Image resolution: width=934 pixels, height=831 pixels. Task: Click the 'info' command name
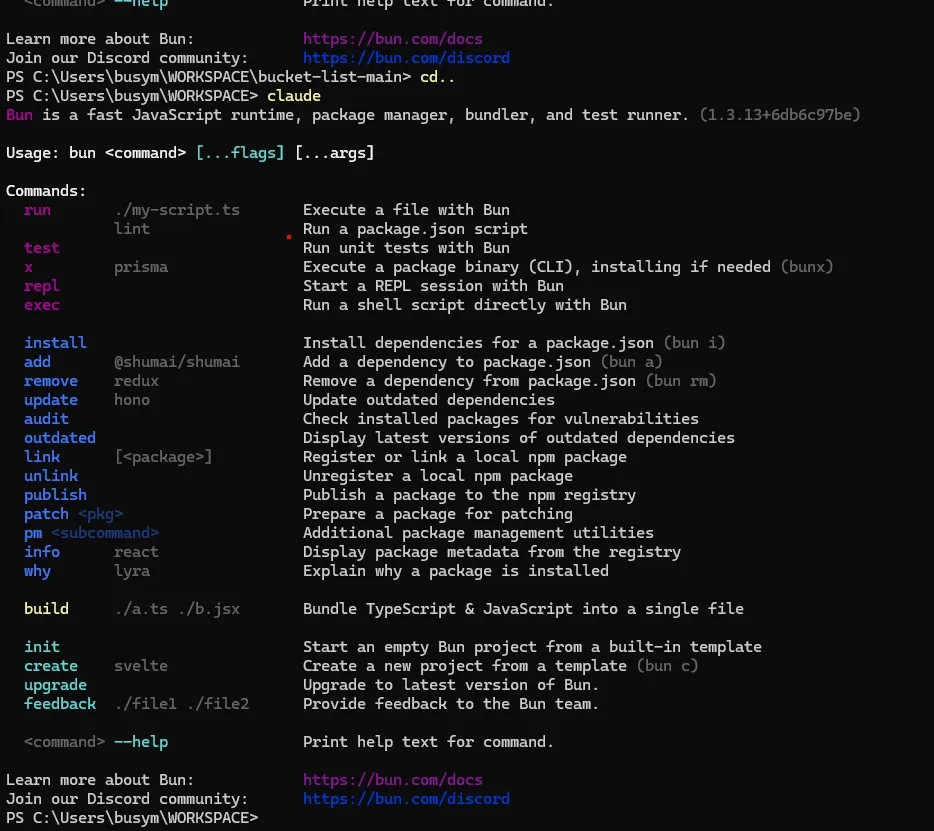coord(42,552)
